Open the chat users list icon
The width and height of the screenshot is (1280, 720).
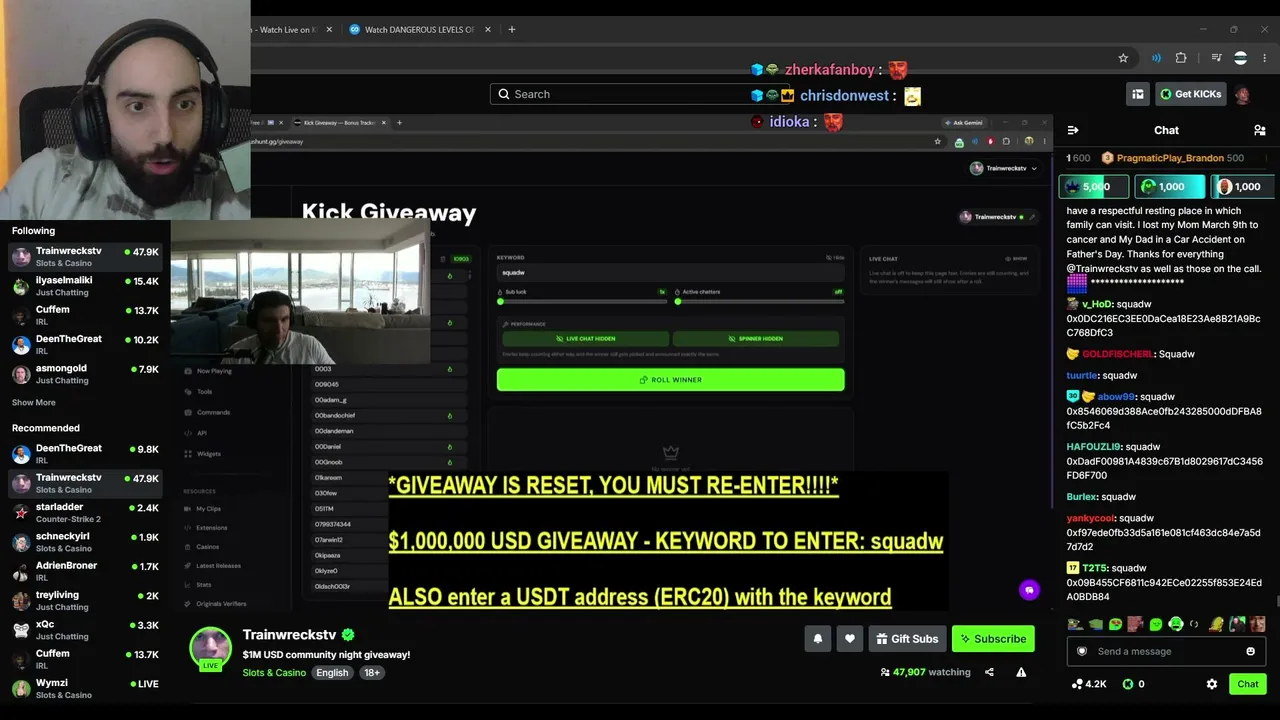(1259, 130)
